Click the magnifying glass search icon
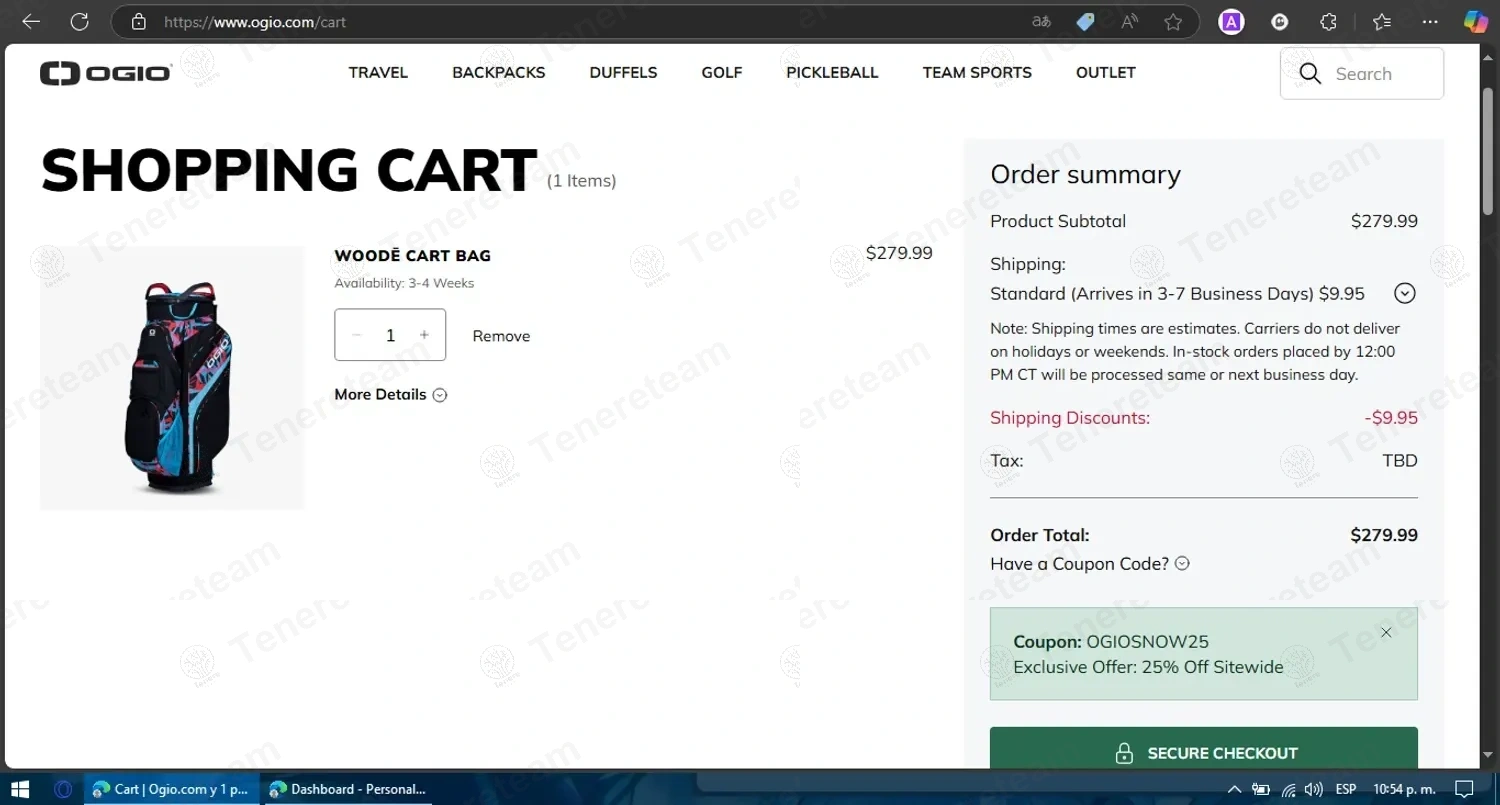Screen dimensions: 1500x805 click(x=1310, y=73)
